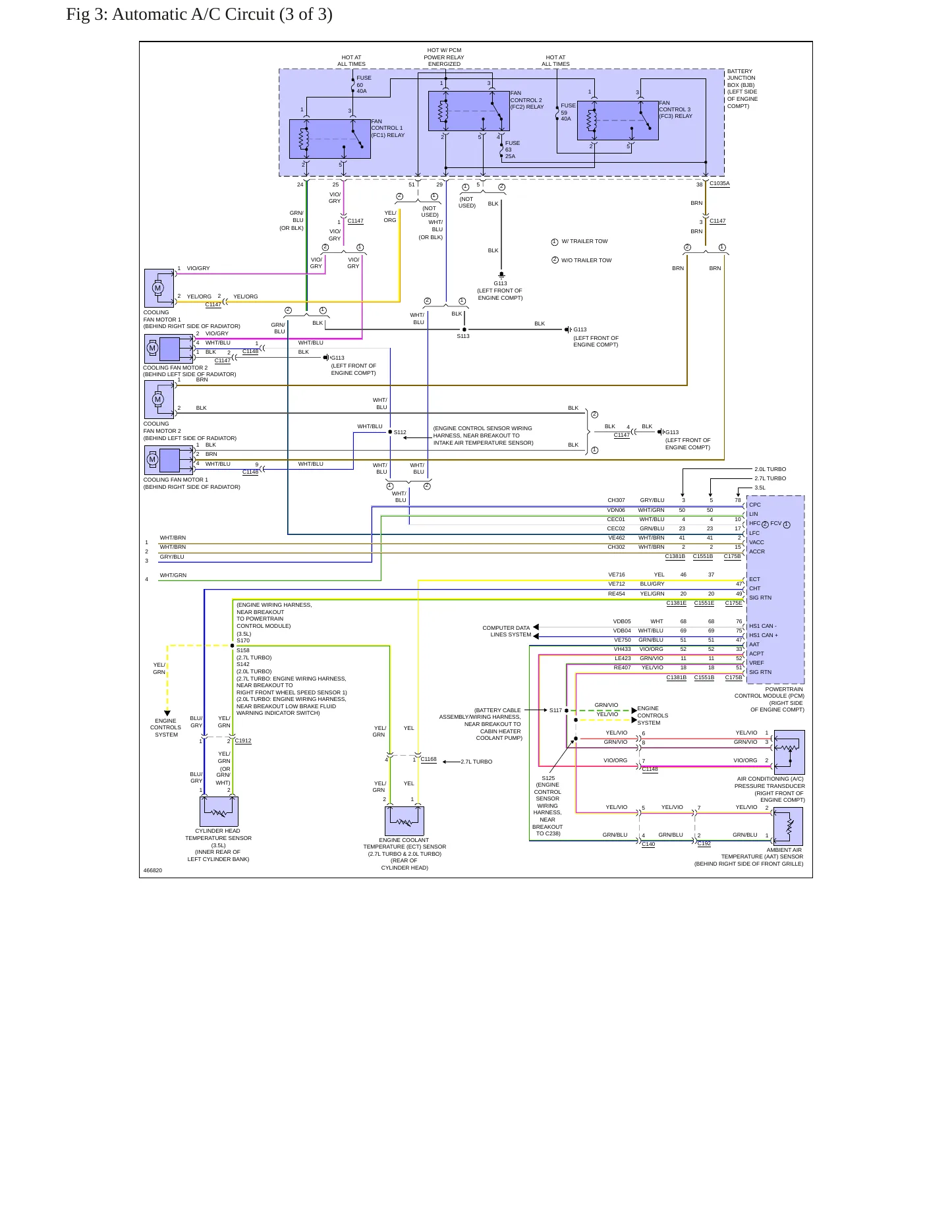952x1232 pixels.
Task: Click circuit code CEC02
Action: (x=616, y=528)
